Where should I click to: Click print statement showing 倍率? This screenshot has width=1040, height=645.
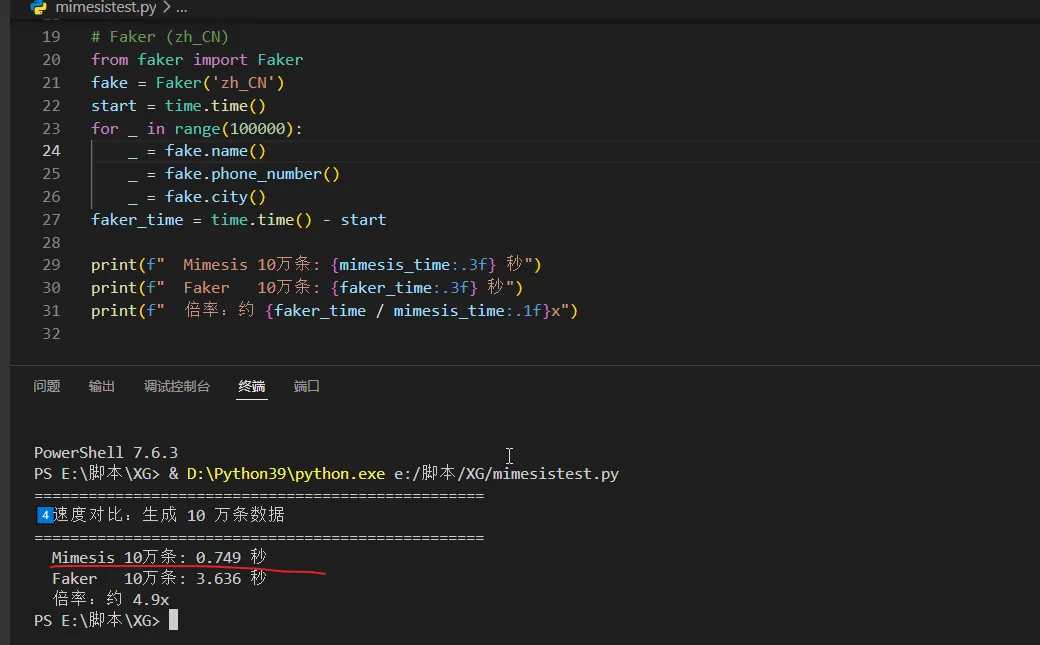click(334, 311)
